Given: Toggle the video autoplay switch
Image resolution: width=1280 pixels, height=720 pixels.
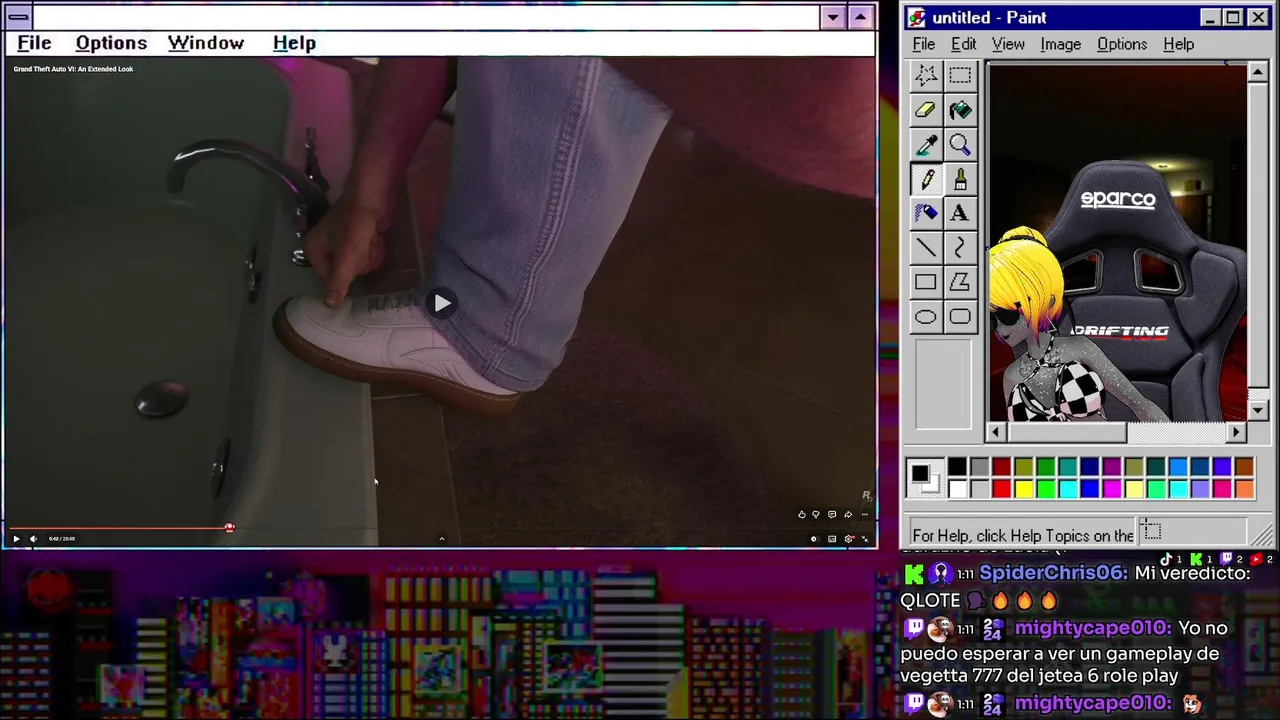Looking at the screenshot, I should click(814, 539).
